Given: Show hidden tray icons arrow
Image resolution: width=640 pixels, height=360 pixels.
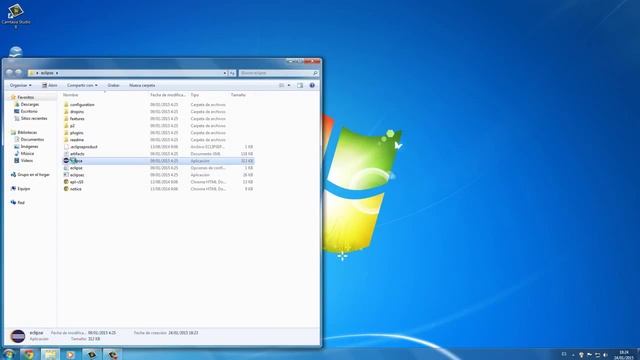Looking at the screenshot, I should pyautogui.click(x=573, y=355).
